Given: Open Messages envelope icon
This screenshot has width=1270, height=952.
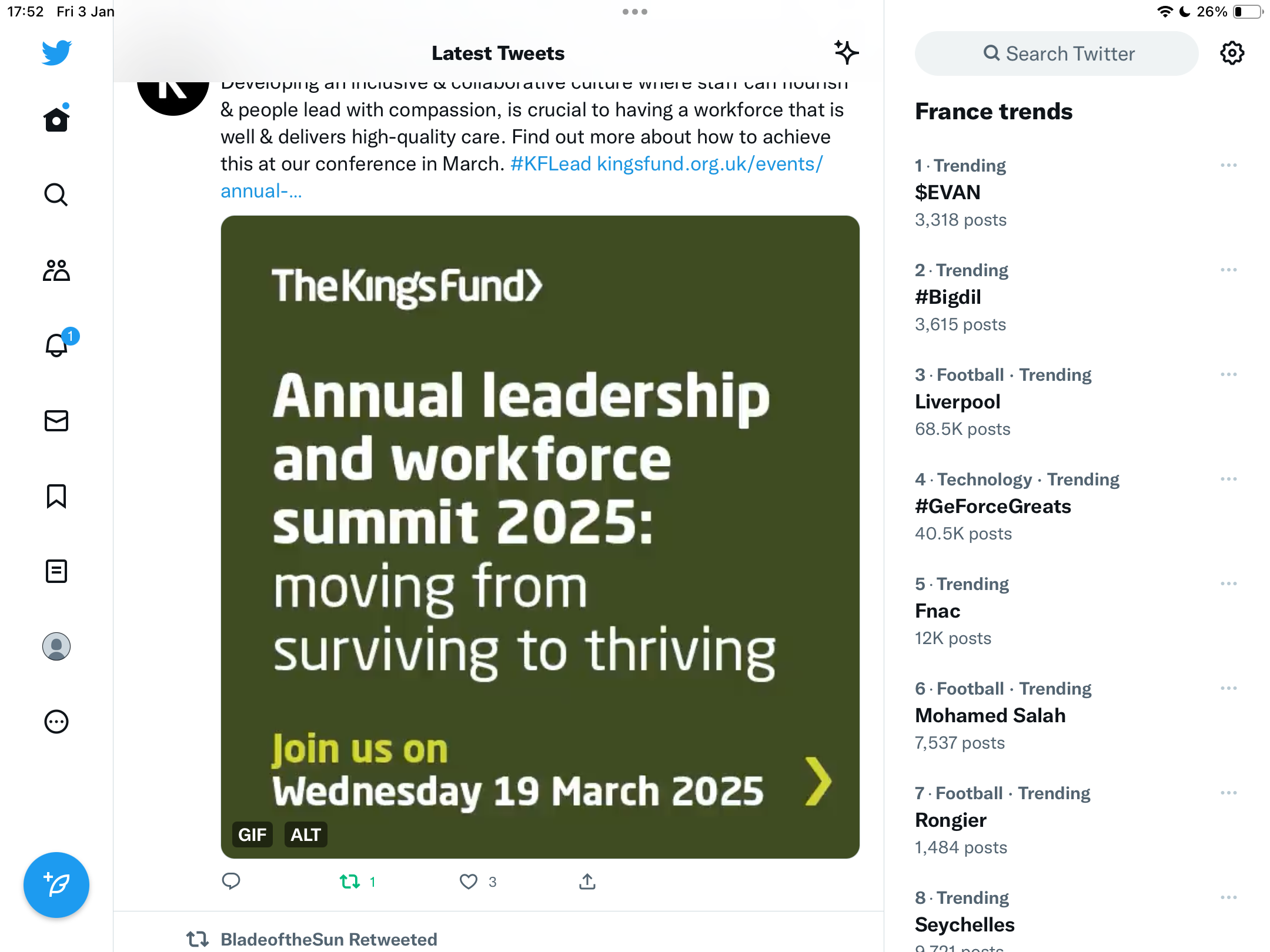Looking at the screenshot, I should pyautogui.click(x=56, y=421).
